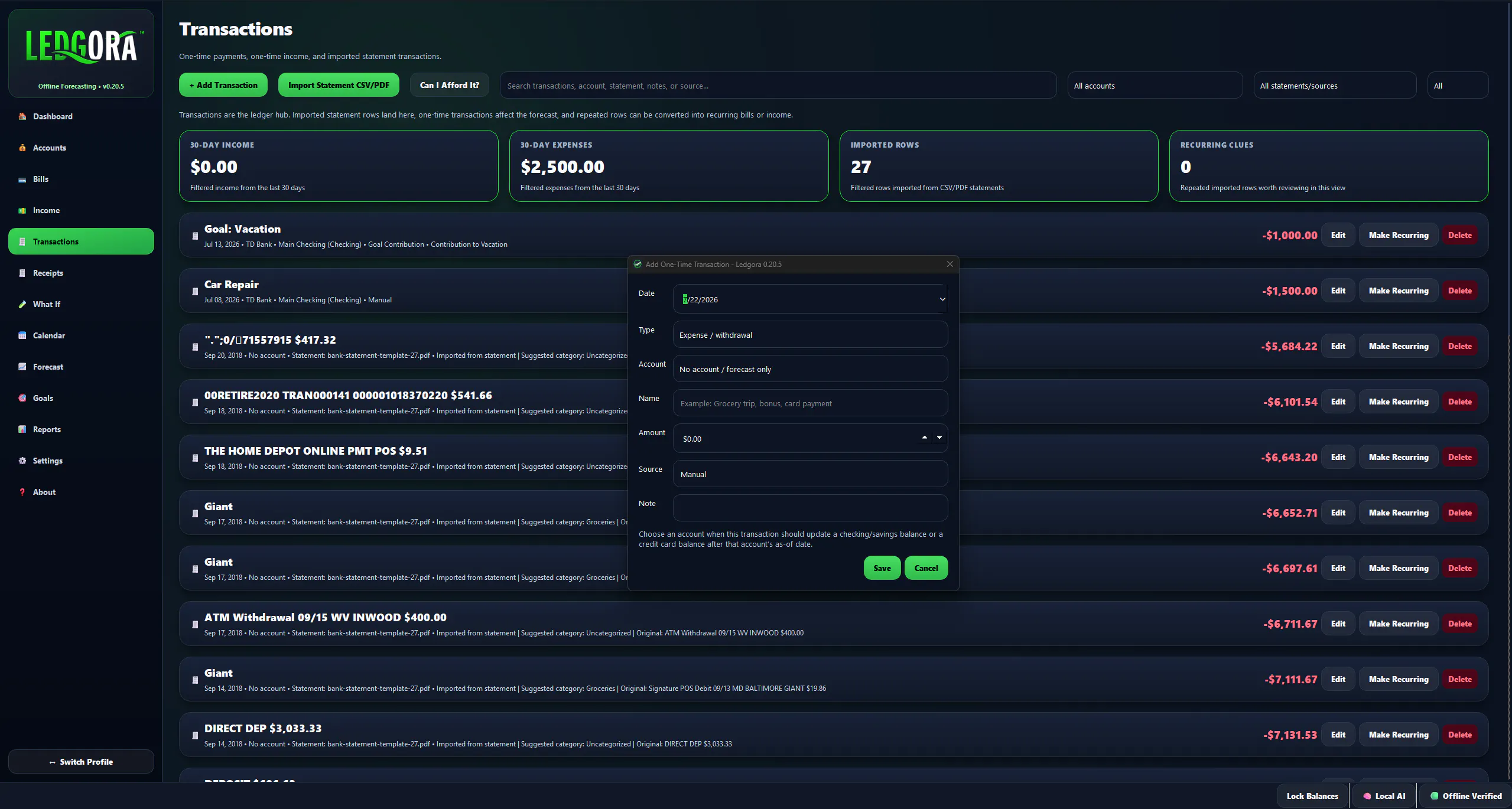The image size is (1512, 809).
Task: Close the Add One-Time Transaction dialog
Action: pos(950,264)
